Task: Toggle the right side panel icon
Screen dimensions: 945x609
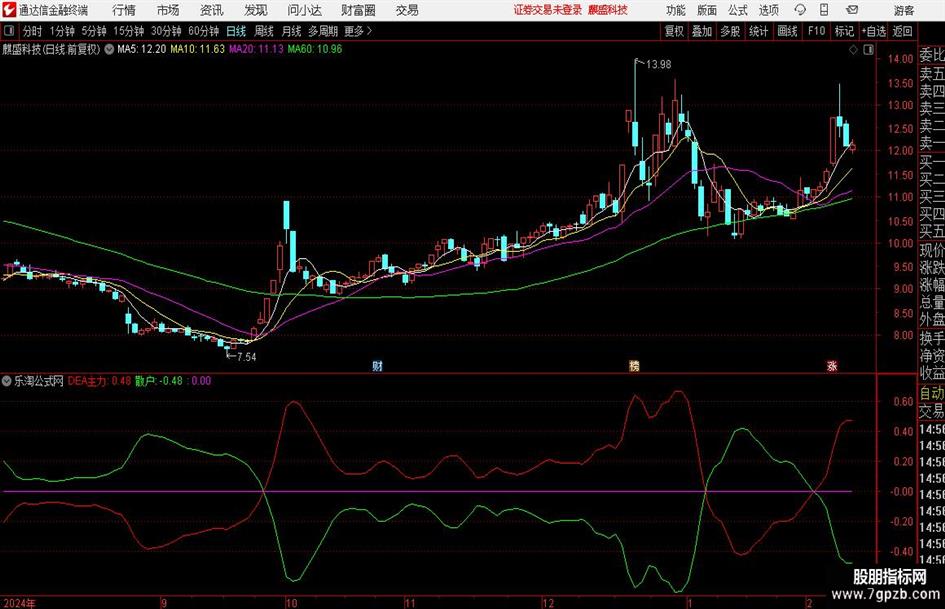Action: click(868, 50)
